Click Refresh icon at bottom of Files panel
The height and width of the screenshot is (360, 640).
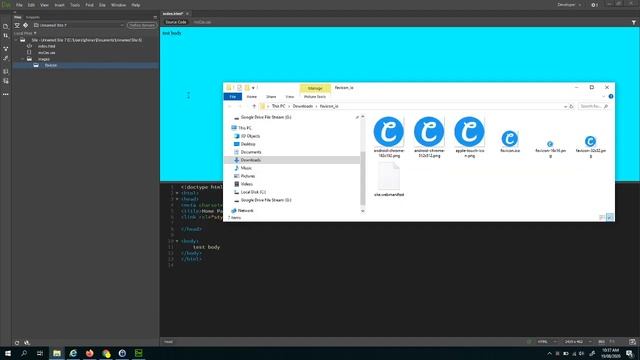[17, 343]
